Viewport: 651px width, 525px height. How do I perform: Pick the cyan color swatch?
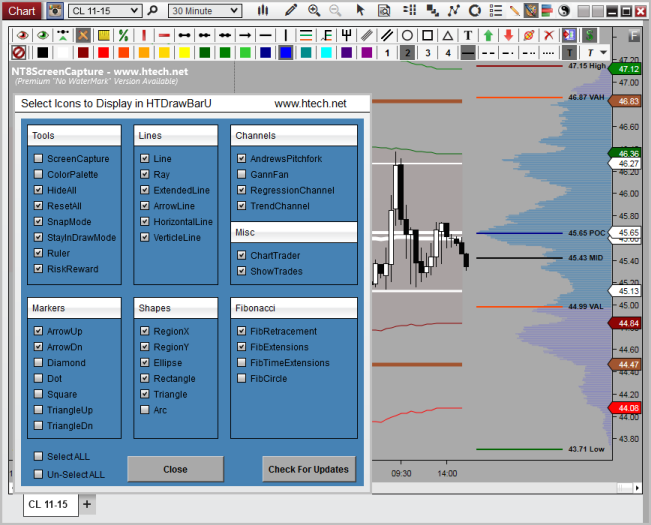326,53
